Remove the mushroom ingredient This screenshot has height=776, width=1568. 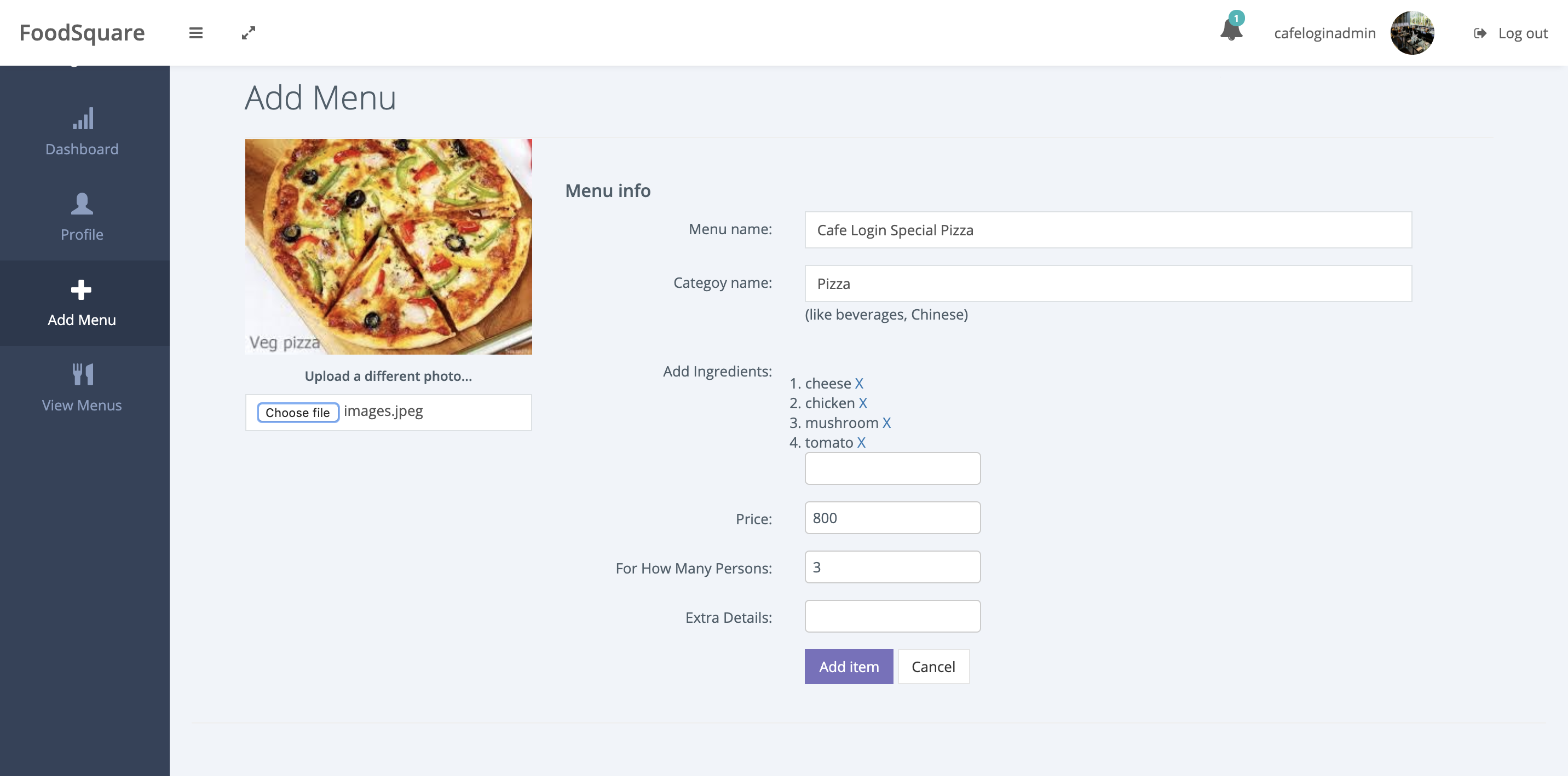[x=886, y=422]
